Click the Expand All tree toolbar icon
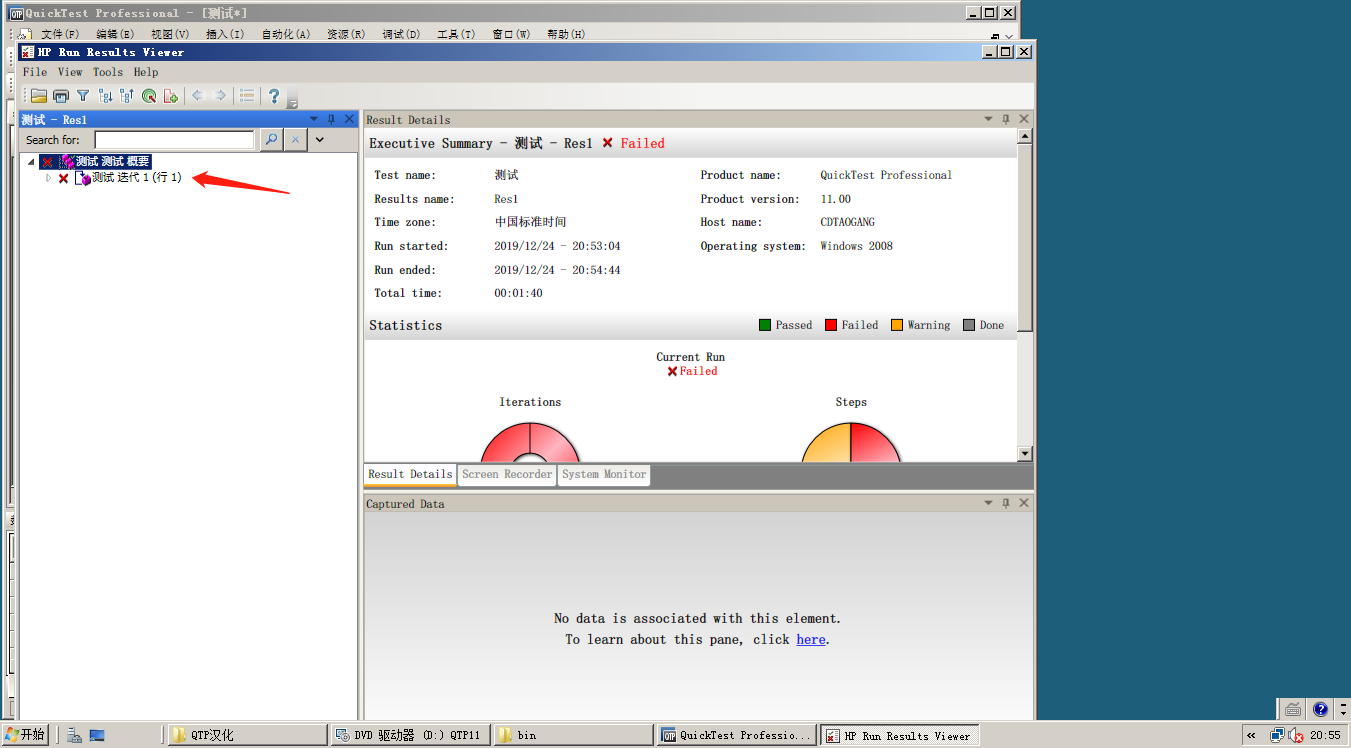The width and height of the screenshot is (1351, 748). click(x=105, y=96)
